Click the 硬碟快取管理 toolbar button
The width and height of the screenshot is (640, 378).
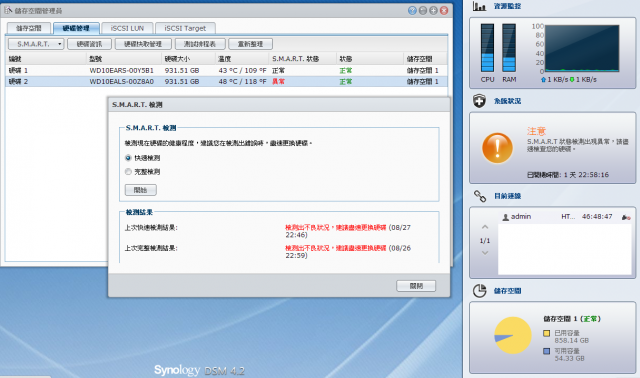(x=143, y=44)
